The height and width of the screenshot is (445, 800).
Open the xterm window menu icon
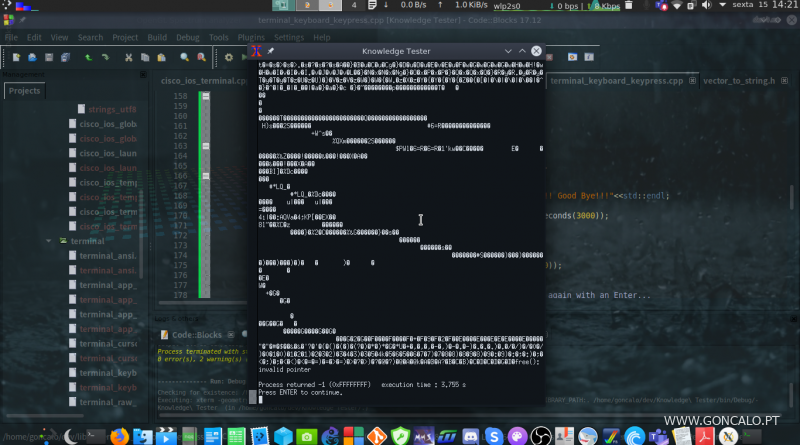click(257, 51)
